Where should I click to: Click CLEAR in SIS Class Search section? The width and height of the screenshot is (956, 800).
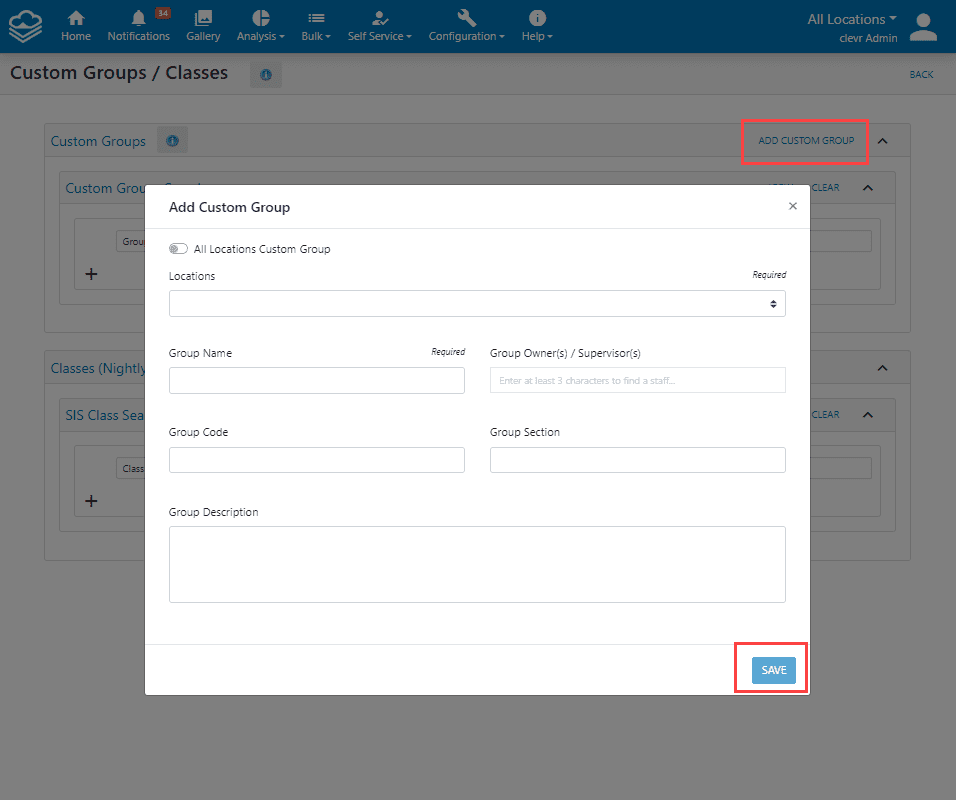tap(826, 415)
